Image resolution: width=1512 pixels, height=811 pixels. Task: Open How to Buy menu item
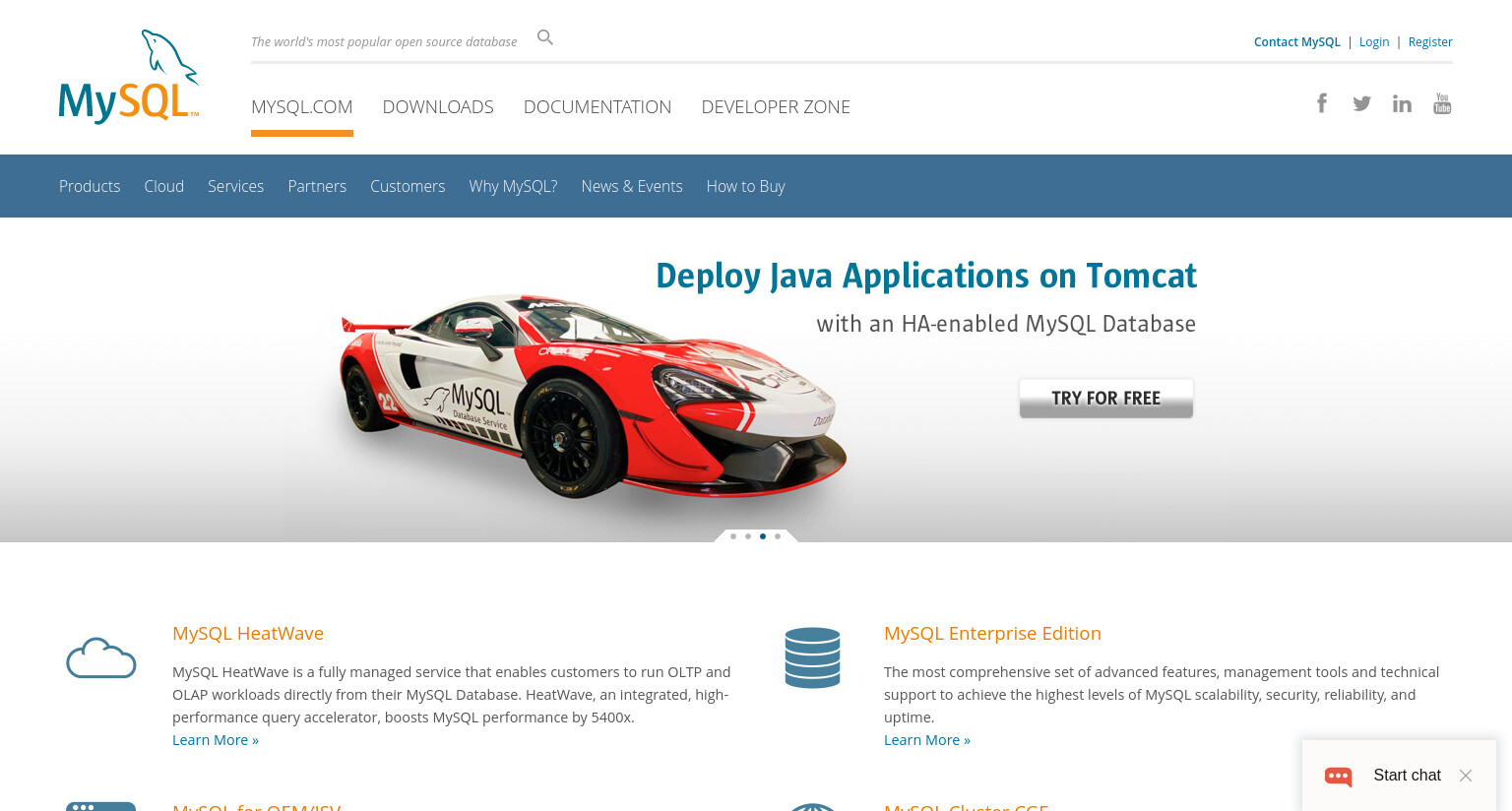click(x=746, y=186)
